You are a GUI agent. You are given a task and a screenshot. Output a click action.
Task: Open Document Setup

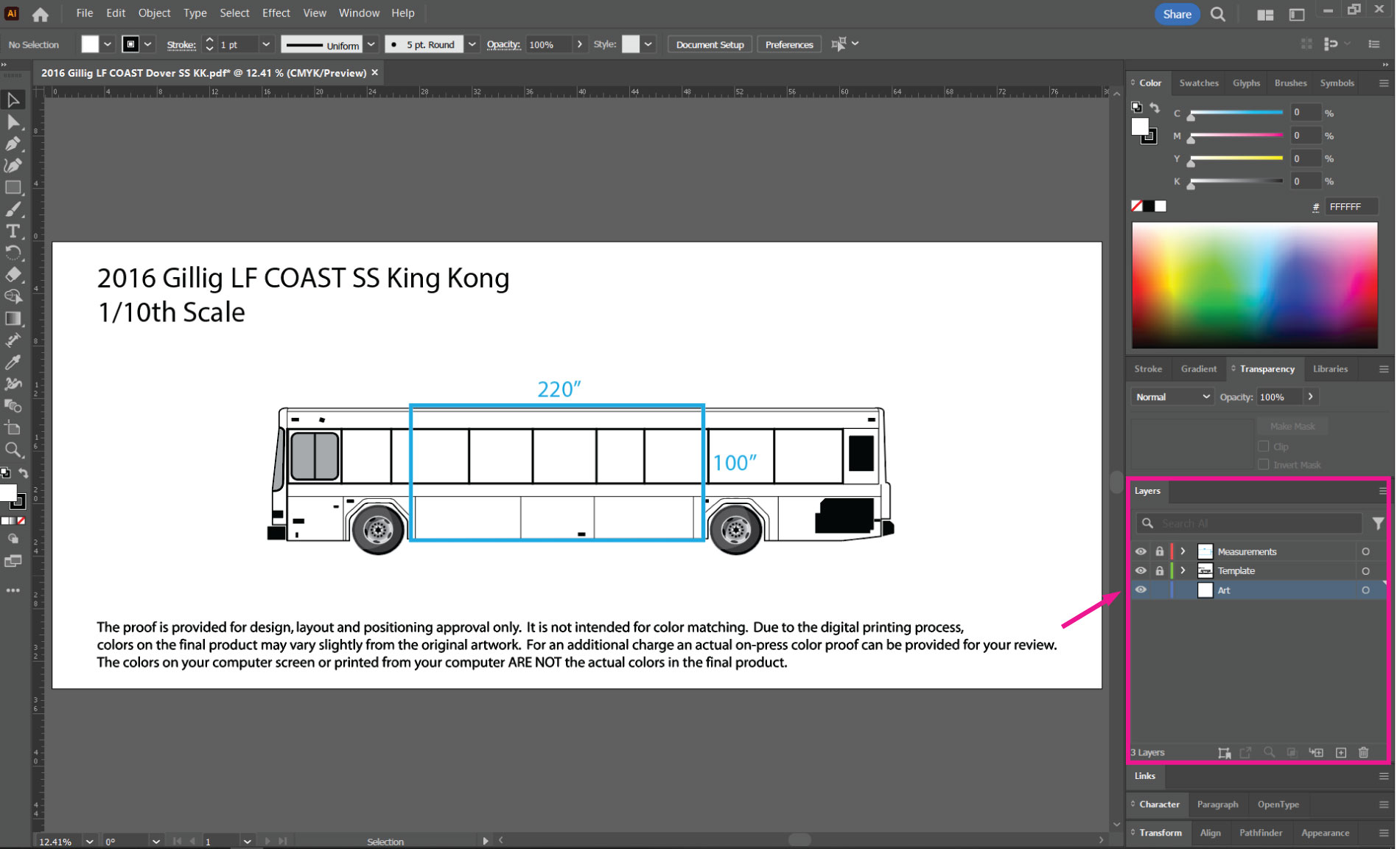709,44
